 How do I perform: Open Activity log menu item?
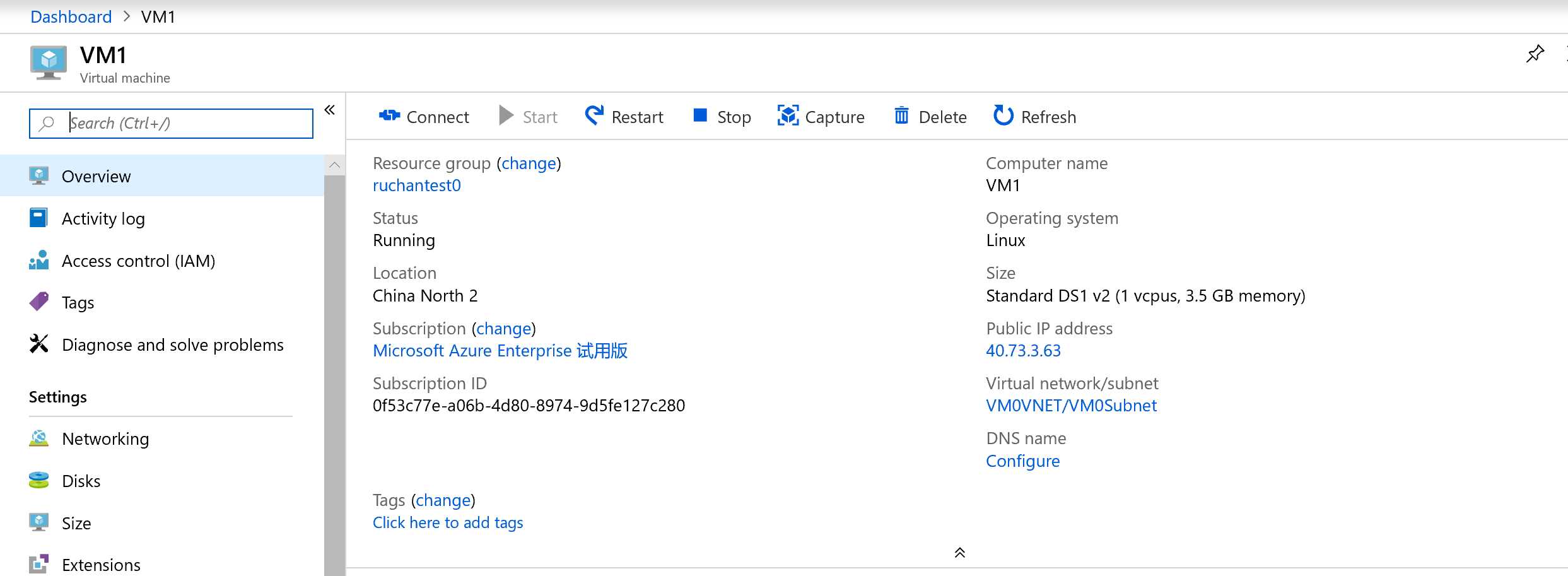point(162,218)
